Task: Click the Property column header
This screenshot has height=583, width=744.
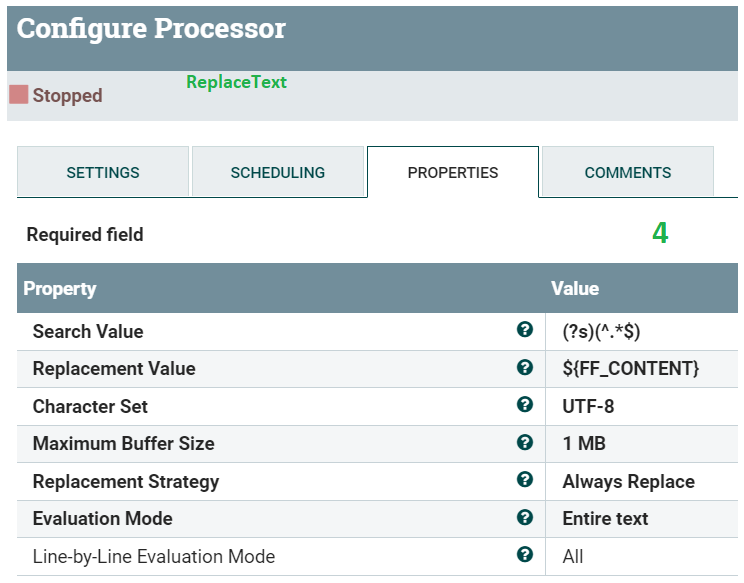Action: (x=60, y=289)
